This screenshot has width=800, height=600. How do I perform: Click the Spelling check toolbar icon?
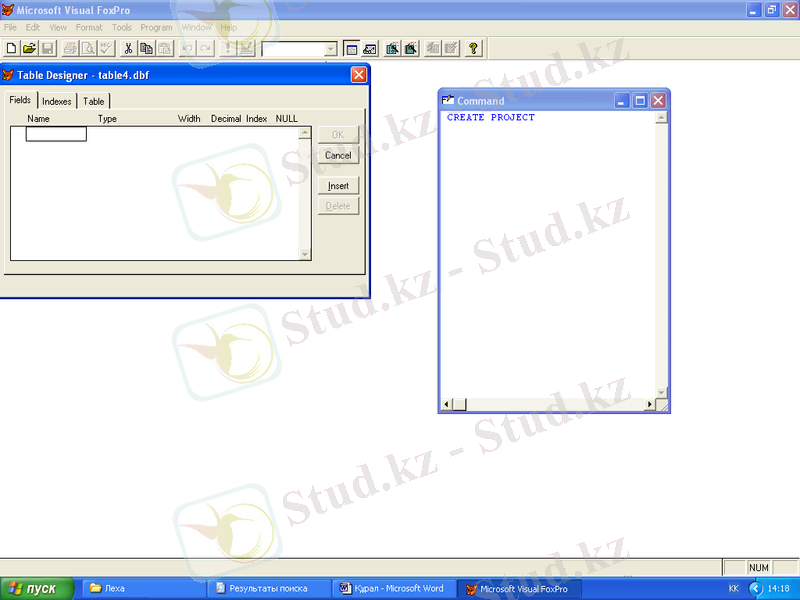[x=107, y=48]
